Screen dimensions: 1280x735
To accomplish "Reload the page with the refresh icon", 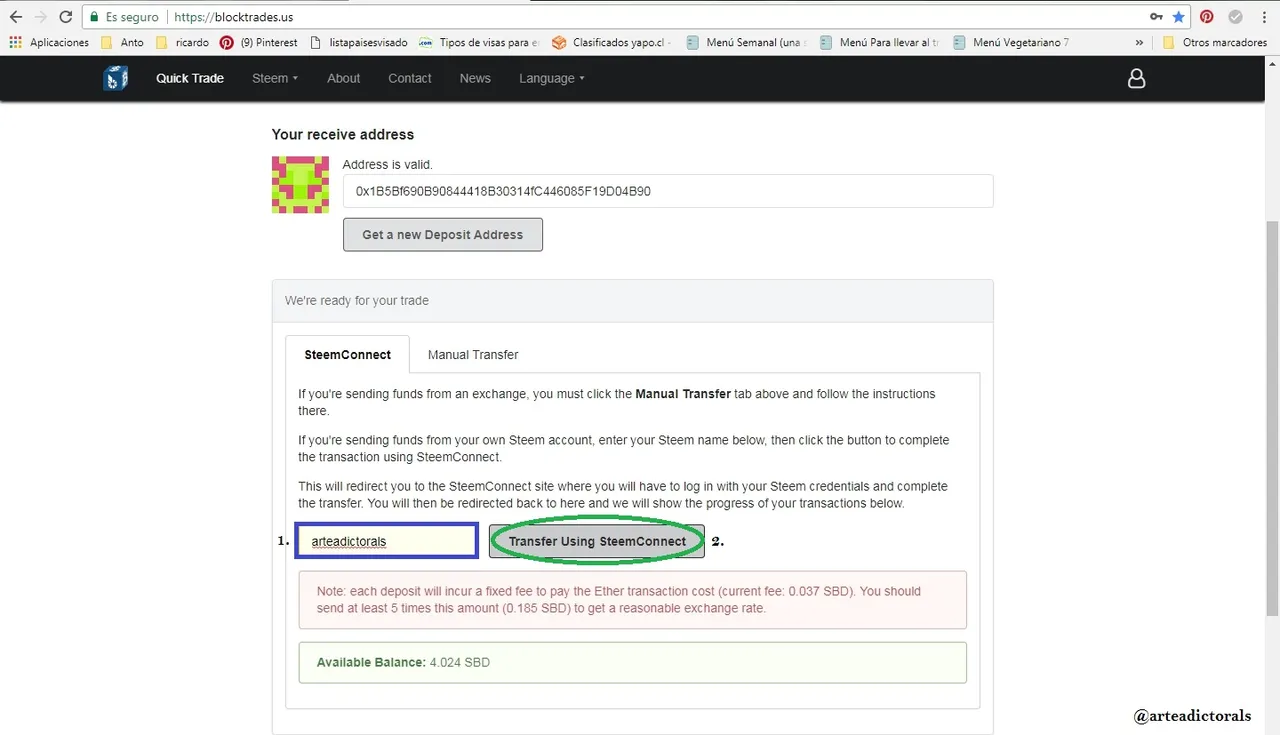I will click(x=65, y=17).
